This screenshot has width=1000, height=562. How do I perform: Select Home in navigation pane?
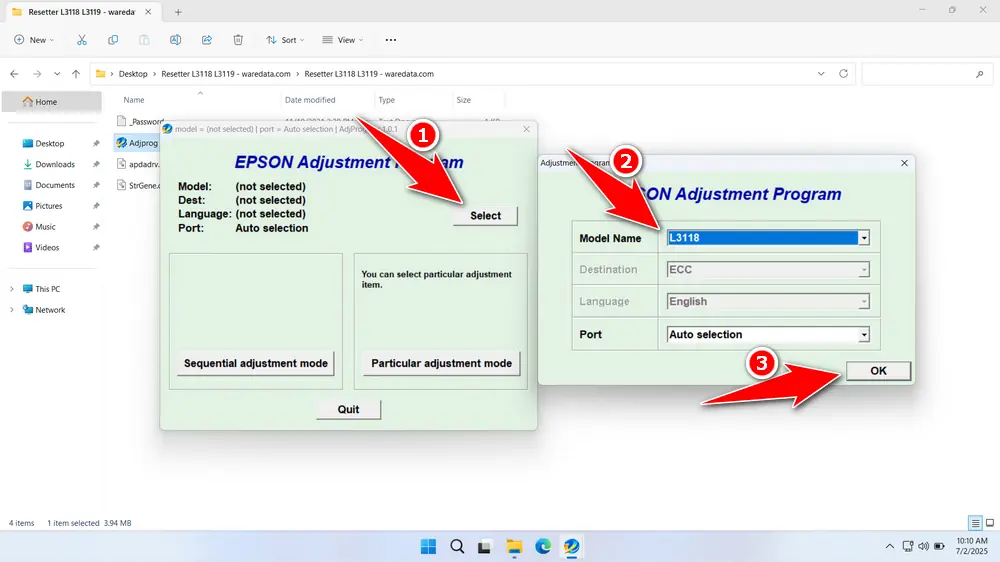tap(52, 102)
